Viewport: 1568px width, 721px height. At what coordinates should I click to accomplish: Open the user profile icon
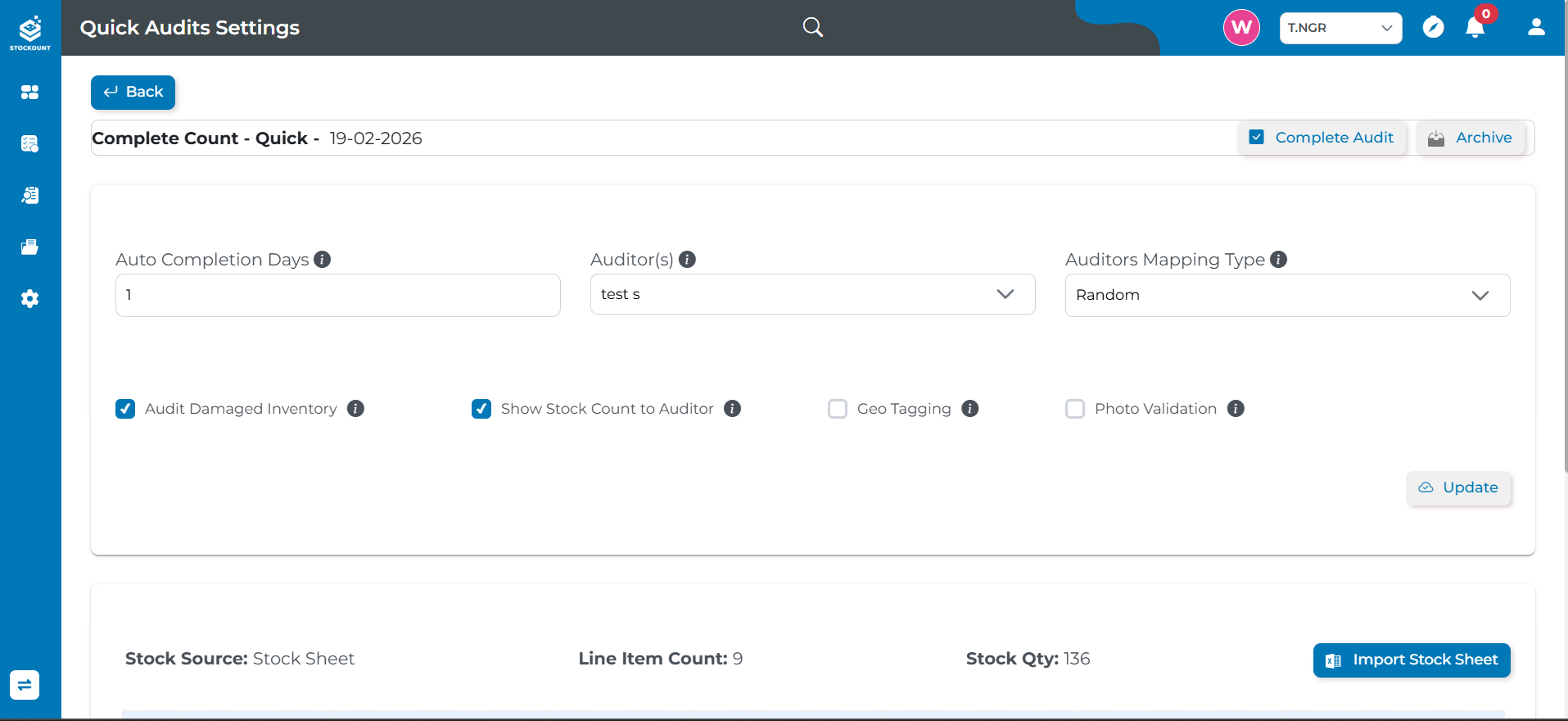coord(1536,28)
